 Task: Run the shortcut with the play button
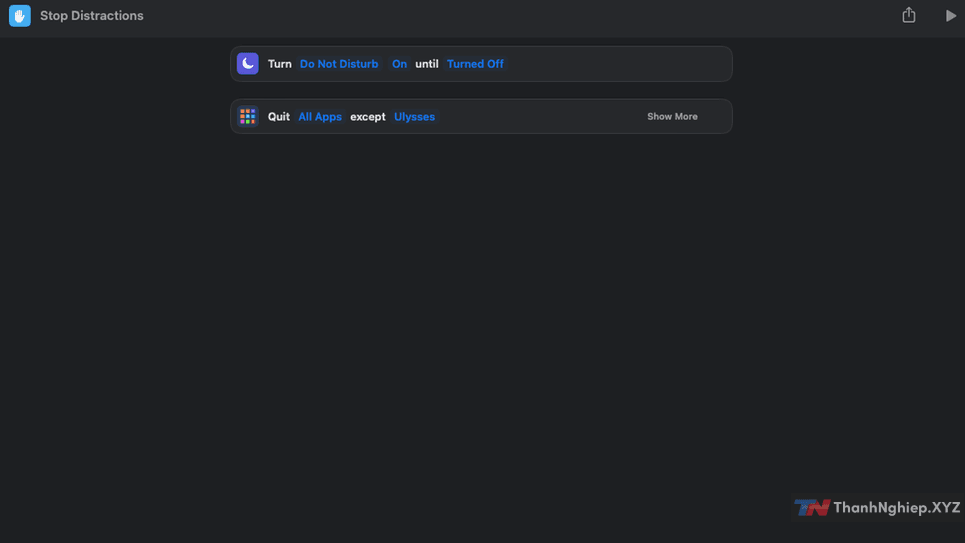(950, 16)
